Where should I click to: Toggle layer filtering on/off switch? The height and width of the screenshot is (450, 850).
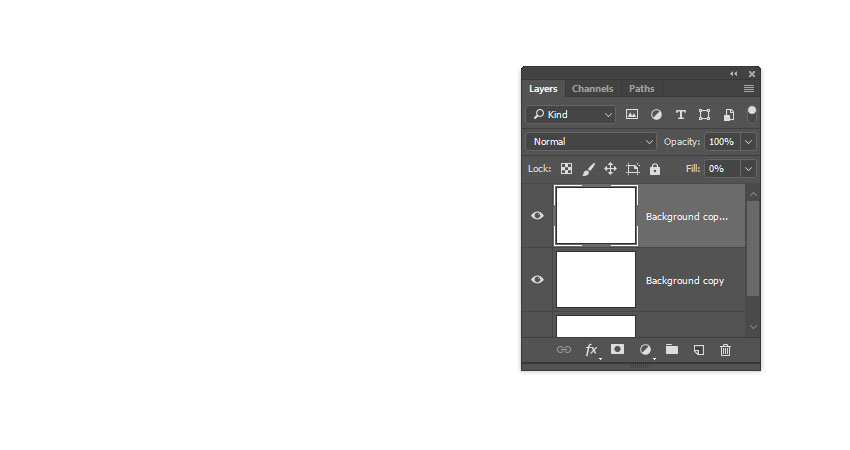click(x=751, y=114)
